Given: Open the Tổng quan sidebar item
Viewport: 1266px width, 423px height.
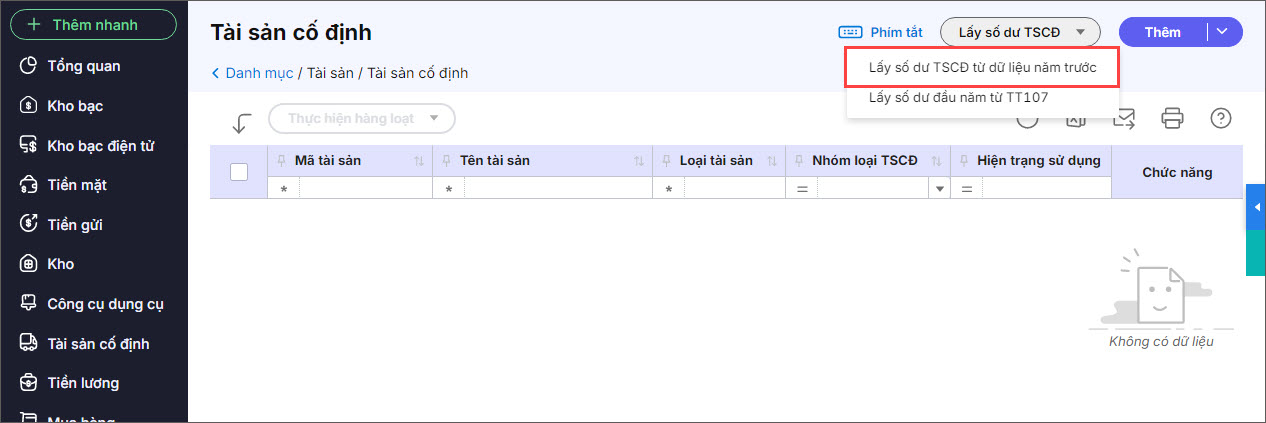Looking at the screenshot, I should click(x=83, y=66).
